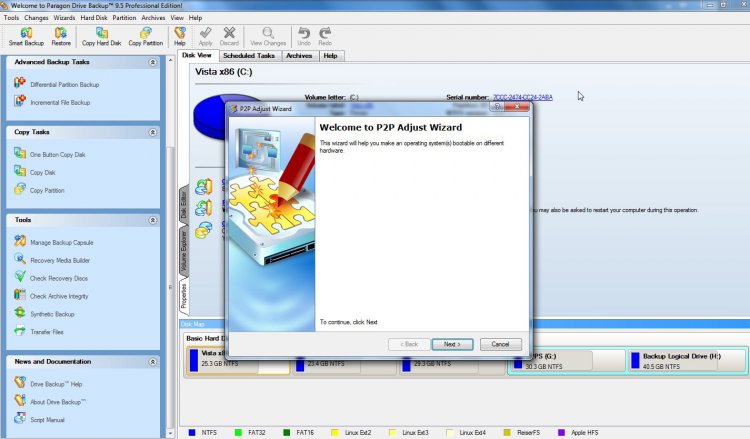
Task: Switch to the Disk View tab
Action: (x=197, y=55)
